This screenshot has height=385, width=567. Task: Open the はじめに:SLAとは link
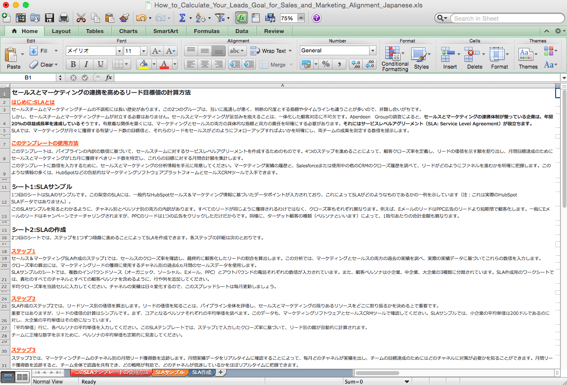[x=33, y=102]
